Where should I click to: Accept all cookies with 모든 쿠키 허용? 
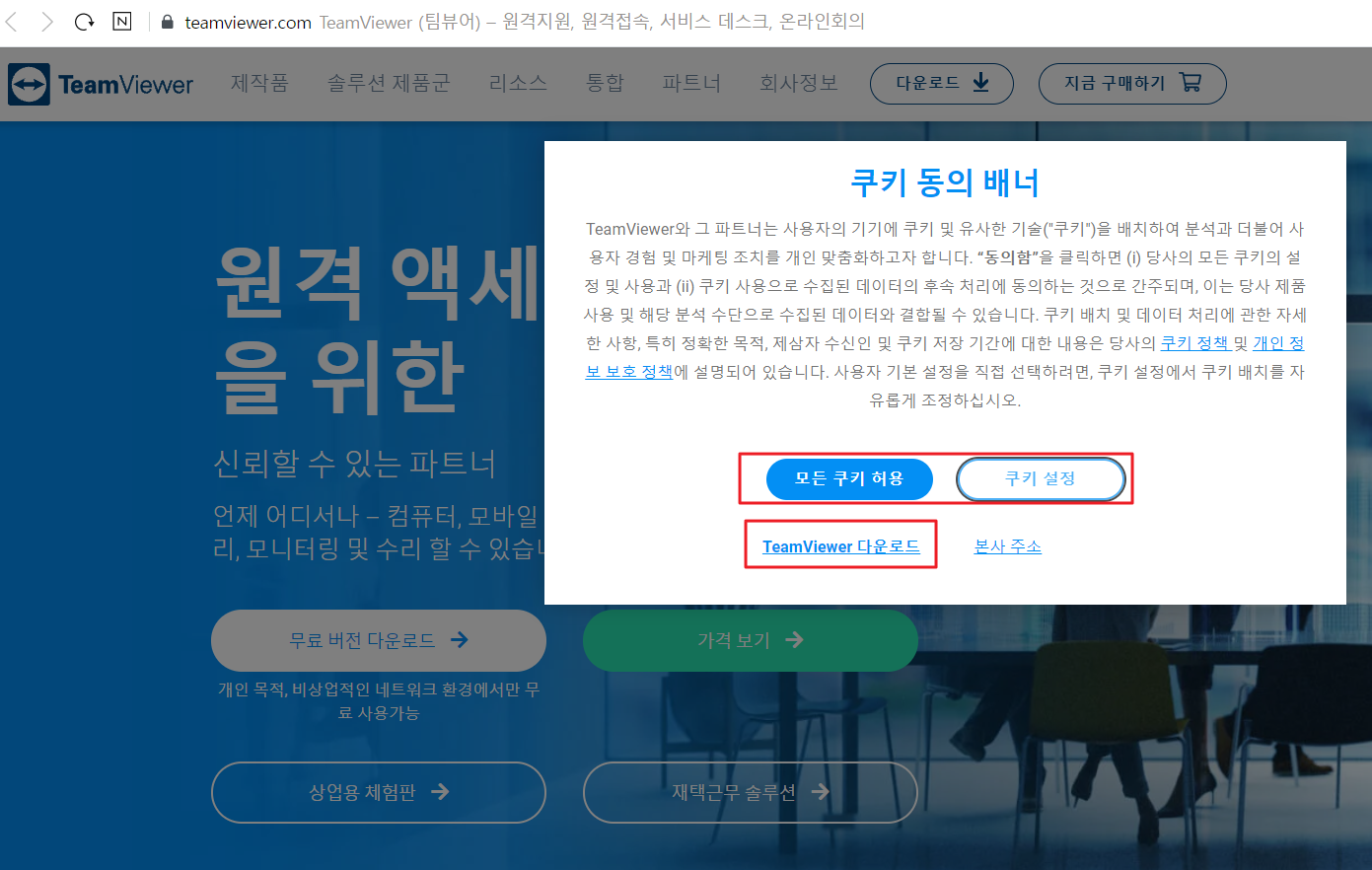coord(849,478)
